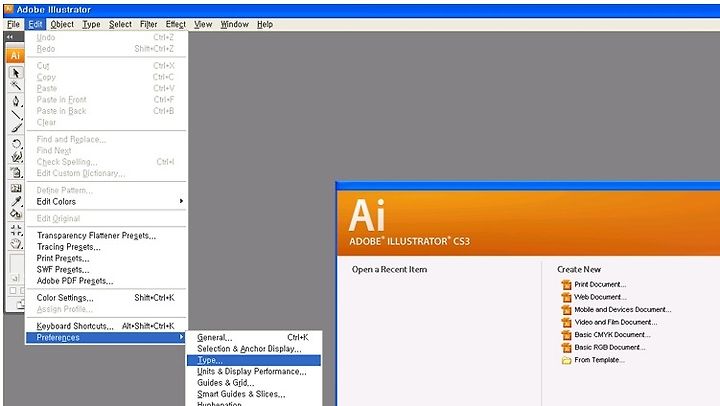The image size is (720, 406).
Task: Open the Effect menu
Action: pos(175,24)
